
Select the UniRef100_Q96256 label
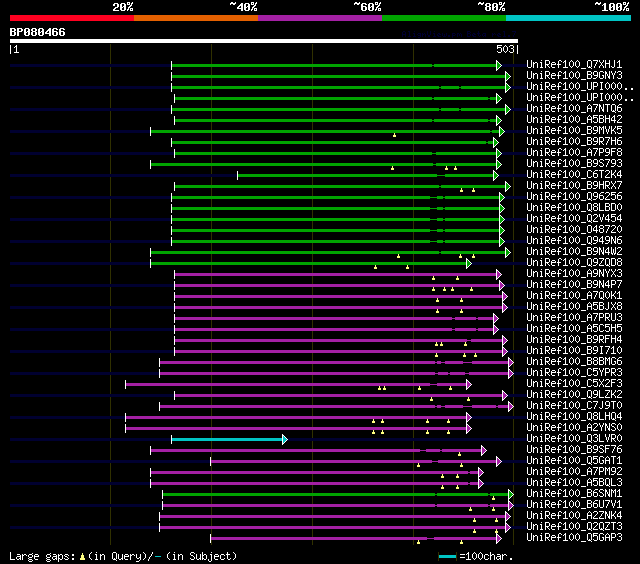click(574, 197)
